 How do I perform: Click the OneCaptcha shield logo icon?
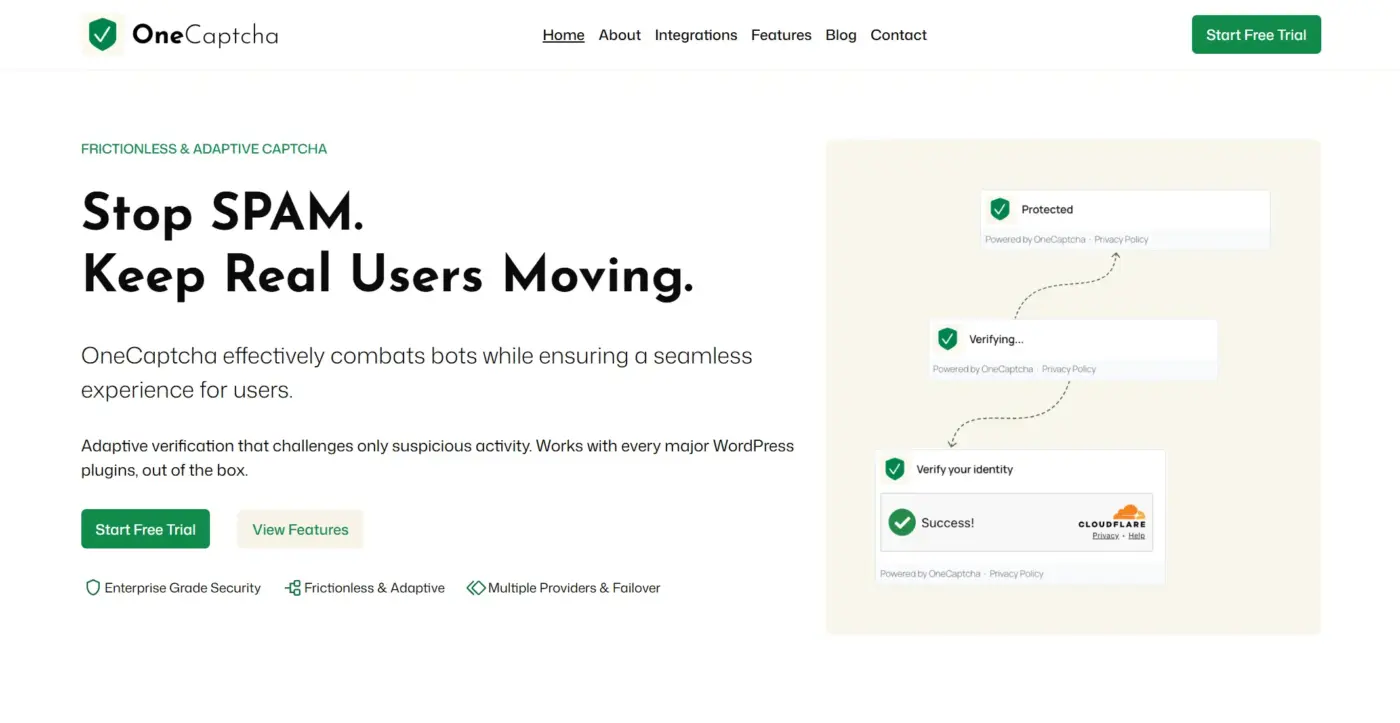(x=102, y=35)
